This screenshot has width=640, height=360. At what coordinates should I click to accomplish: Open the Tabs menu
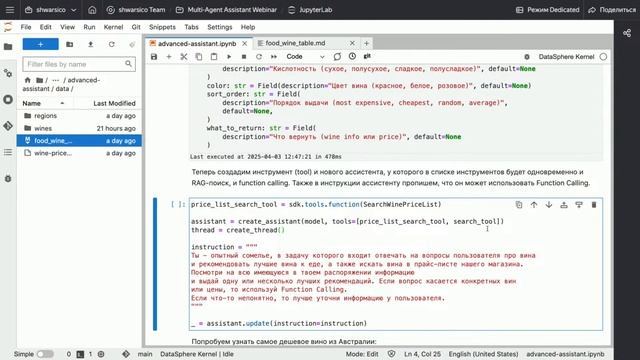(191, 27)
